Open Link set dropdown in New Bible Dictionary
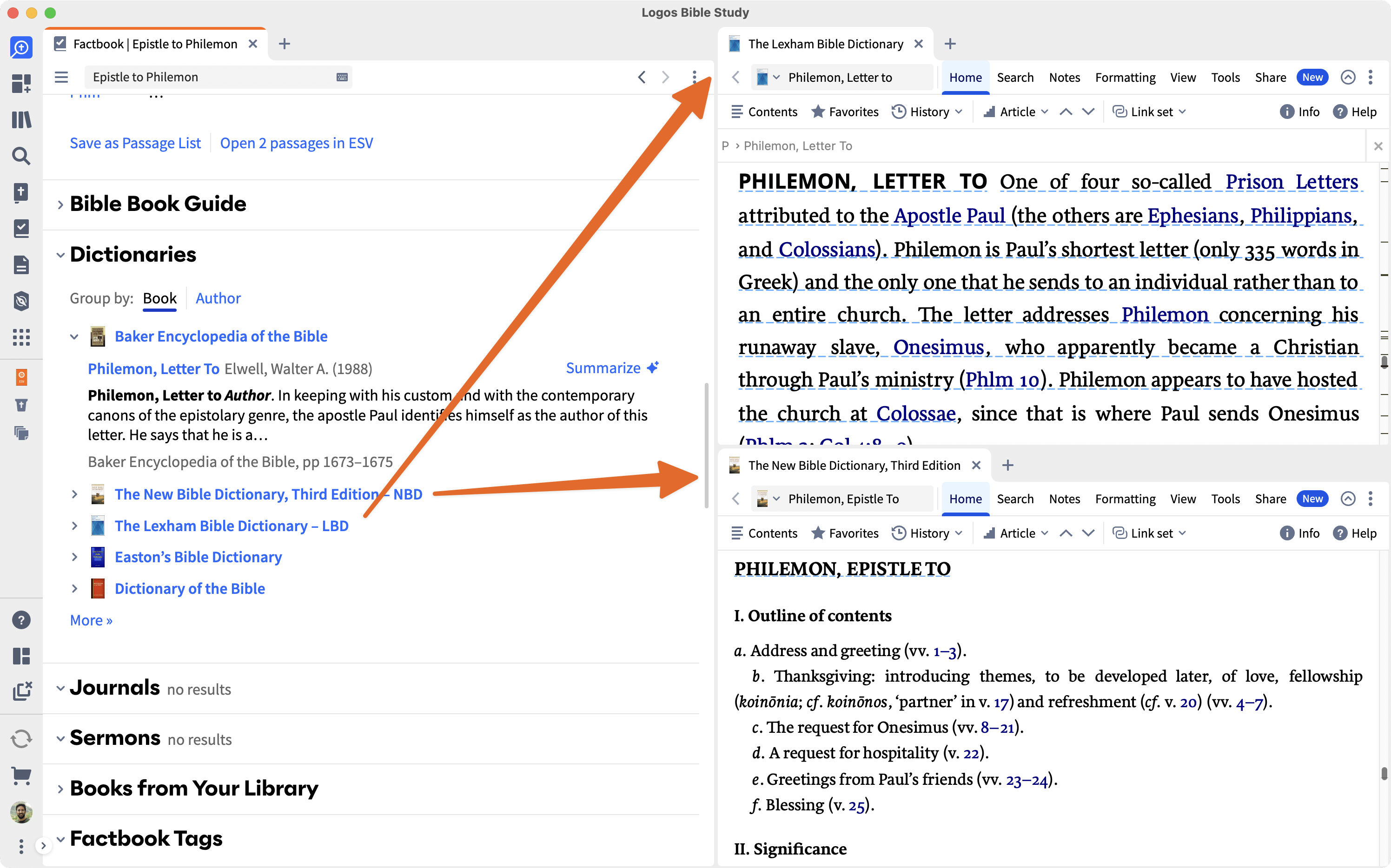1391x868 pixels. coord(1149,533)
